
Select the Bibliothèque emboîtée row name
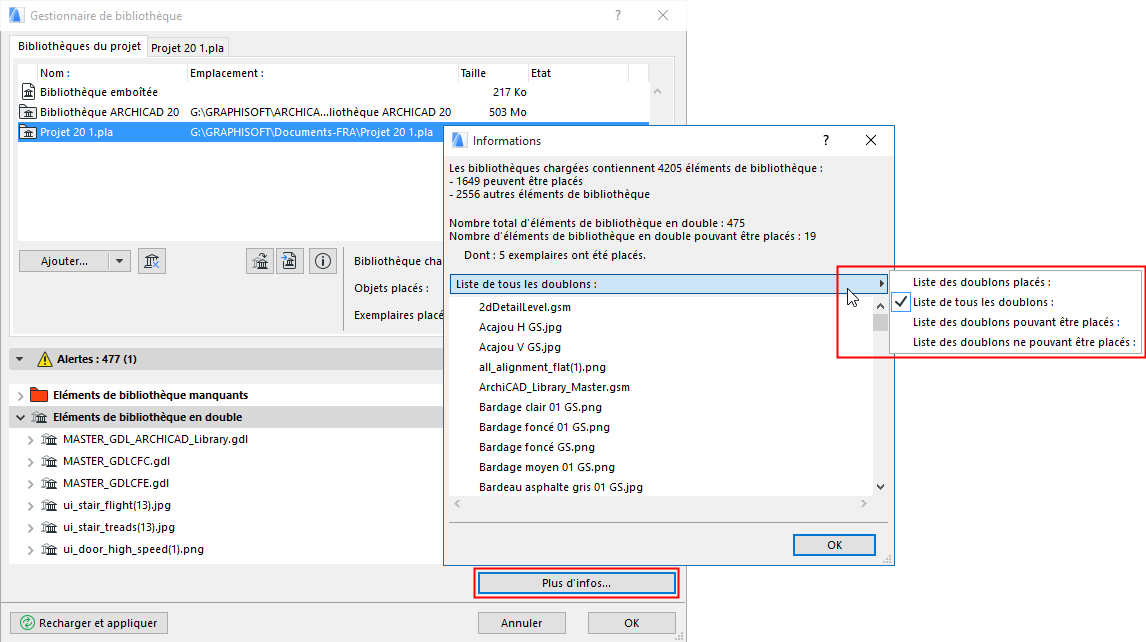99,92
